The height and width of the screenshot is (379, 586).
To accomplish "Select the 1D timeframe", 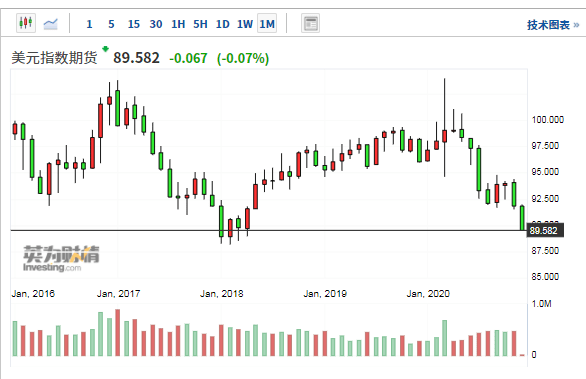I will (x=222, y=24).
